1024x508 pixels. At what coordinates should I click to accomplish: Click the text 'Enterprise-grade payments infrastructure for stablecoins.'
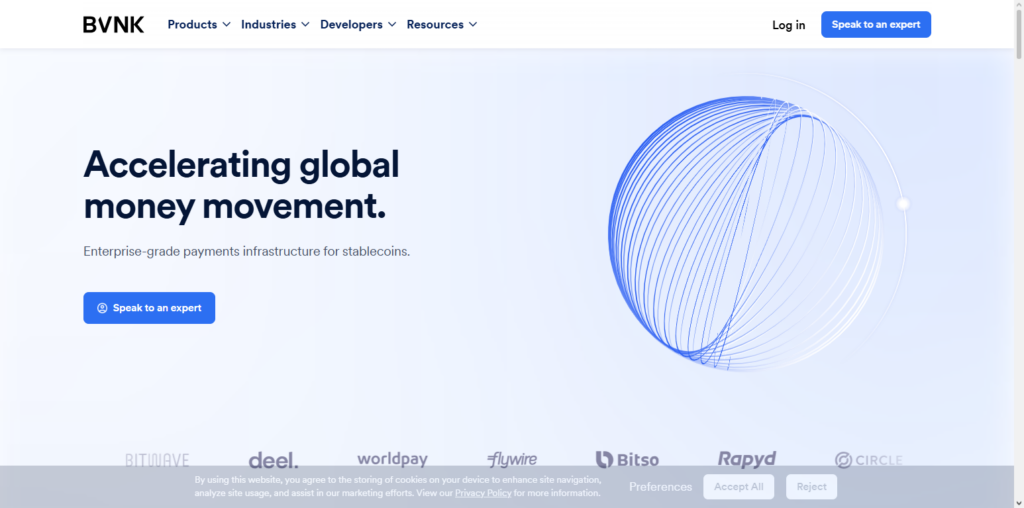pos(247,251)
